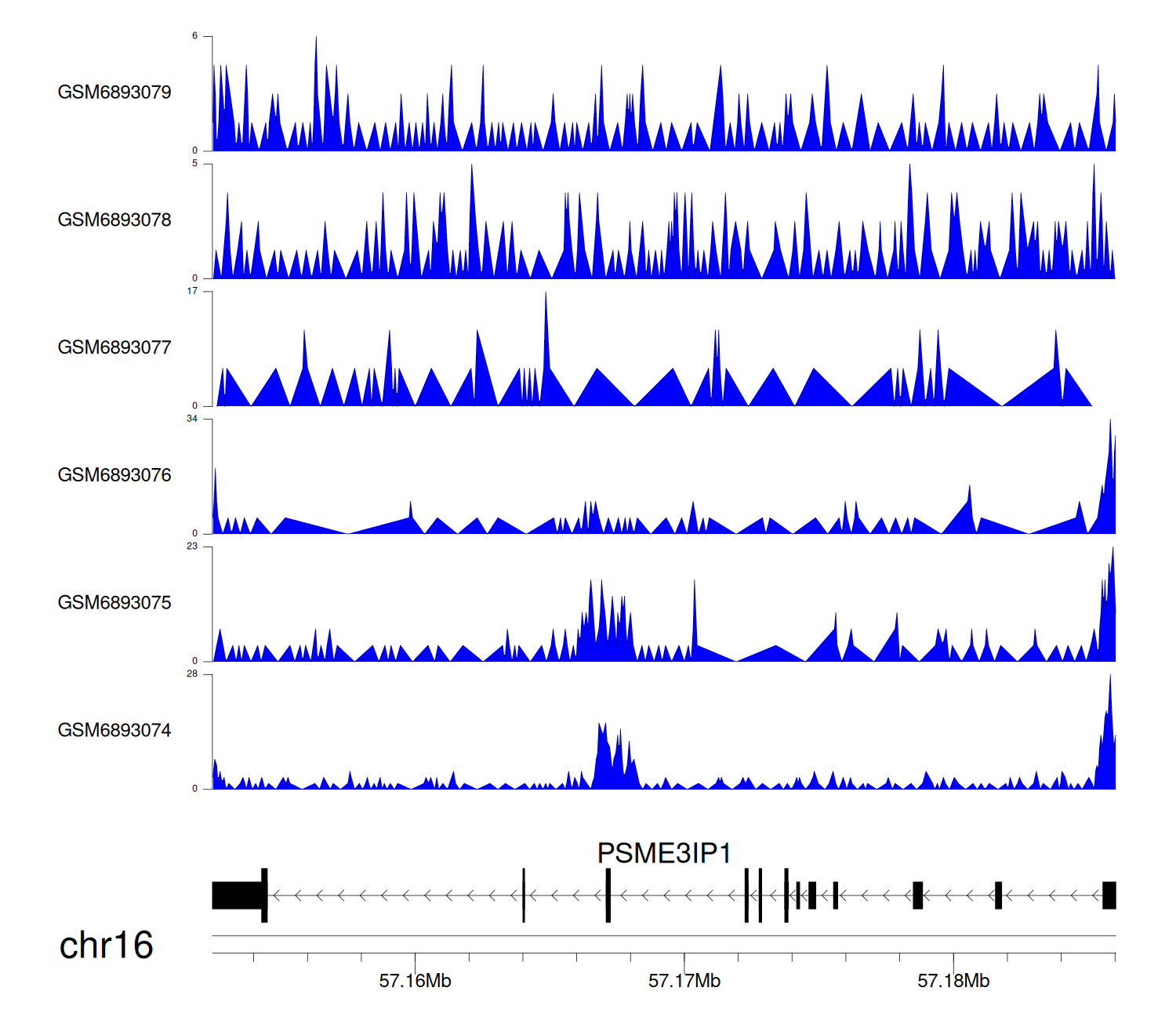Screen dimensions: 1176x1035
Task: Click the GSM6893077 track name
Action: click(114, 348)
